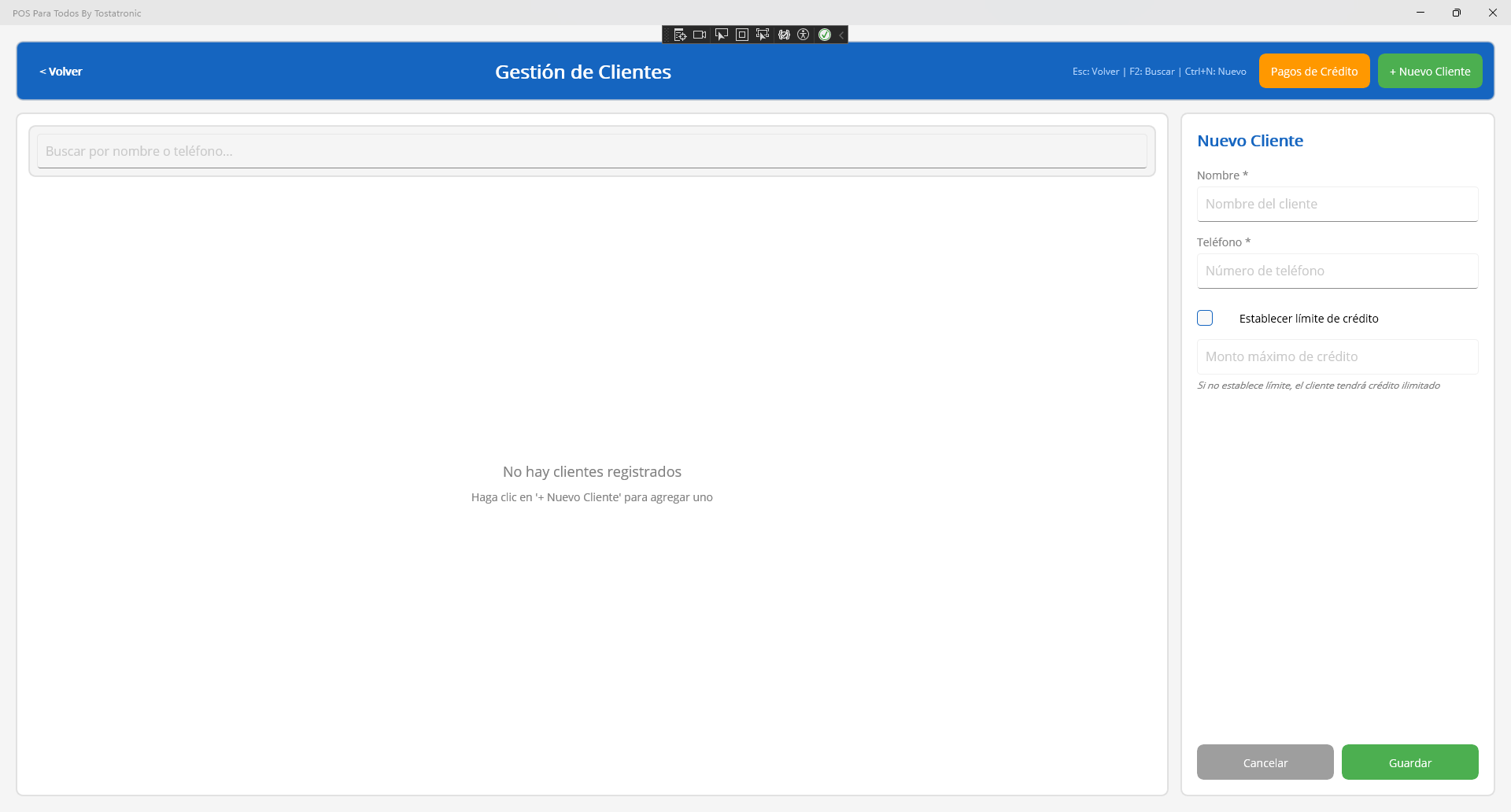Go back using the Volver button
Image resolution: width=1511 pixels, height=812 pixels.
(x=61, y=72)
